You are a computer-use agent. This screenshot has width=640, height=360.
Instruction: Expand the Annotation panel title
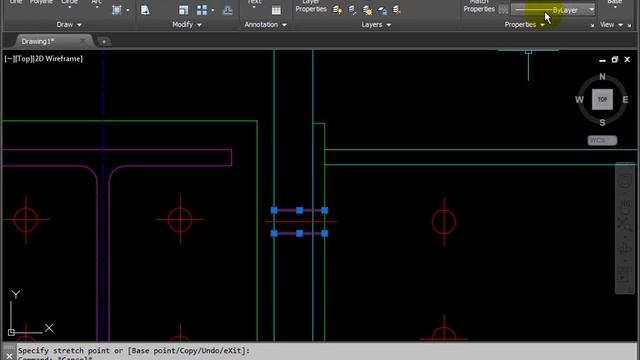coord(265,25)
